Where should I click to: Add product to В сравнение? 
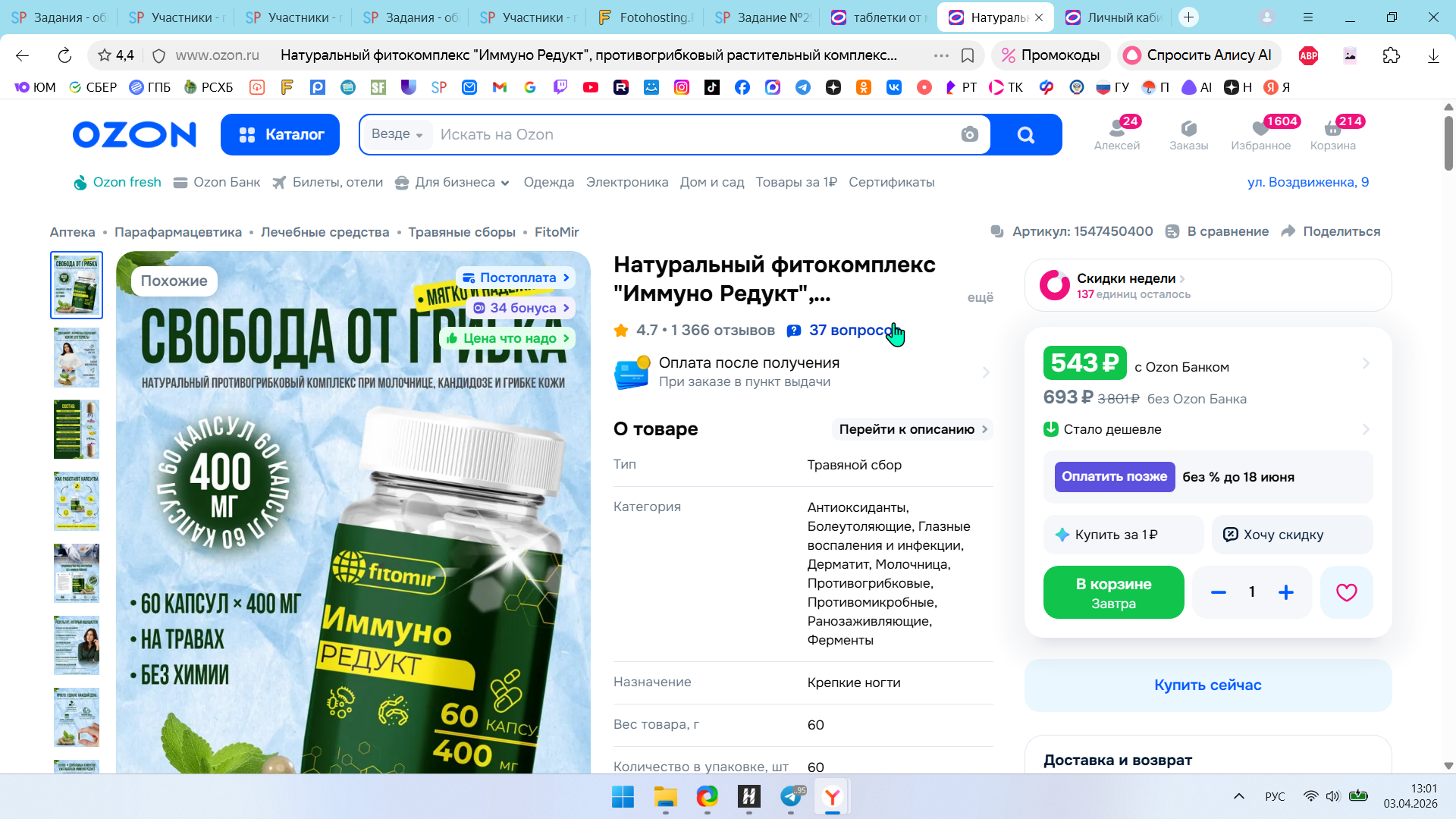coord(1217,231)
